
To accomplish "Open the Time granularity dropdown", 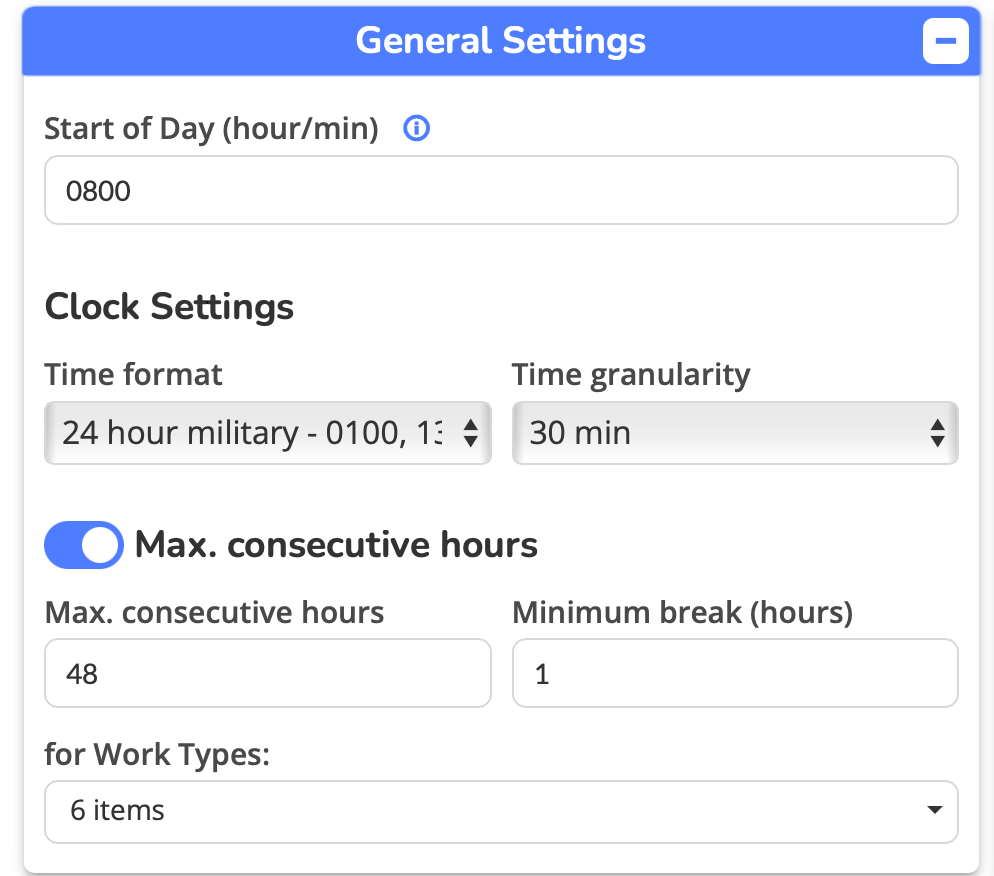I will click(720, 433).
